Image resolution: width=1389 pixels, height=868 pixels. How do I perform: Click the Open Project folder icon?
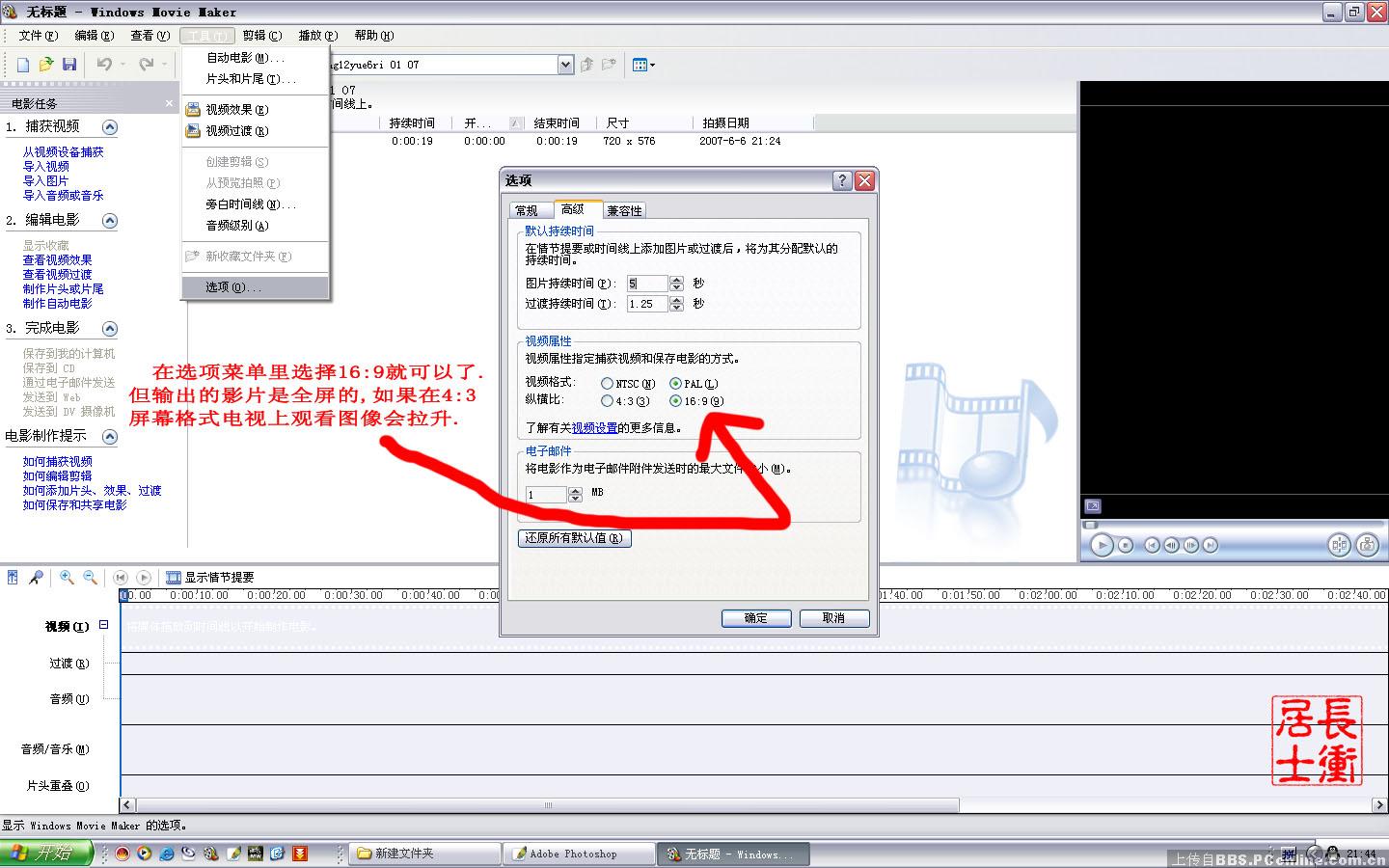coord(45,65)
